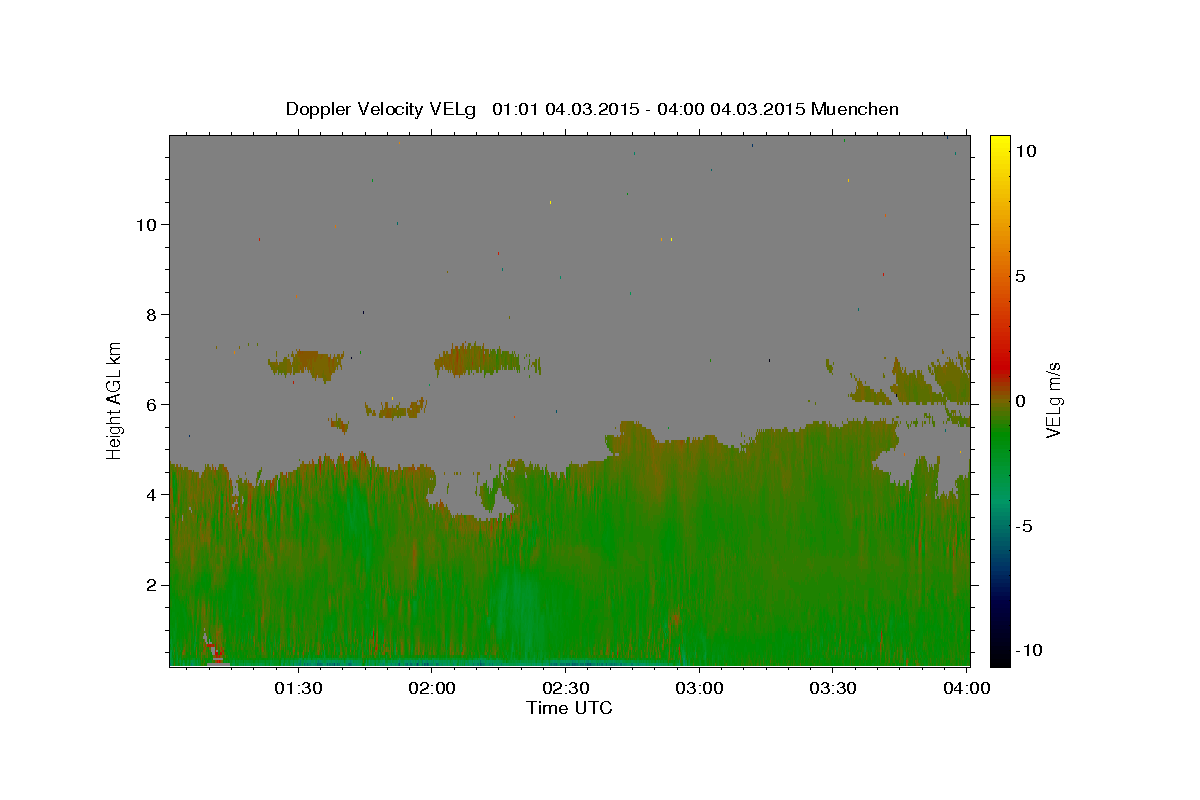Viewport: 1200px width, 800px height.
Task: Click the colorbar label VELg m/s
Action: (x=1053, y=400)
